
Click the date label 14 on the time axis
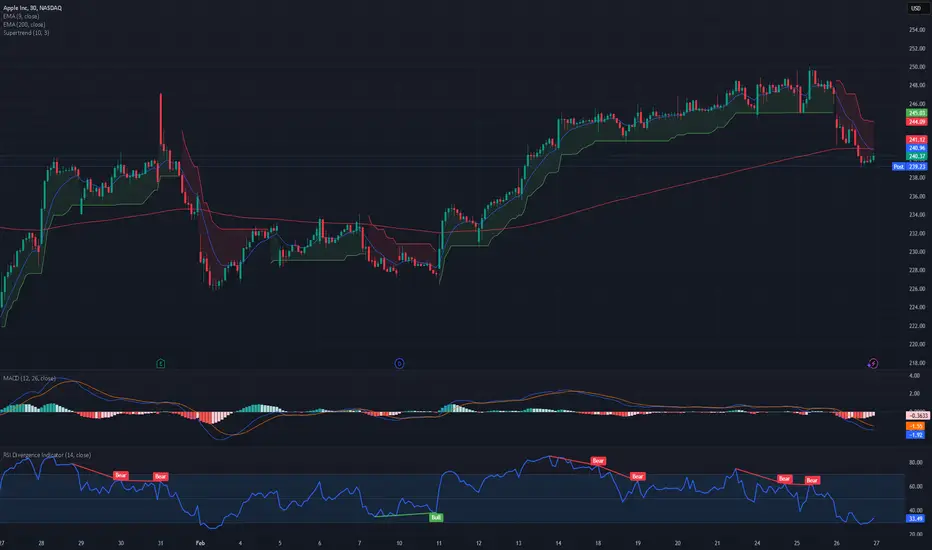[558, 543]
